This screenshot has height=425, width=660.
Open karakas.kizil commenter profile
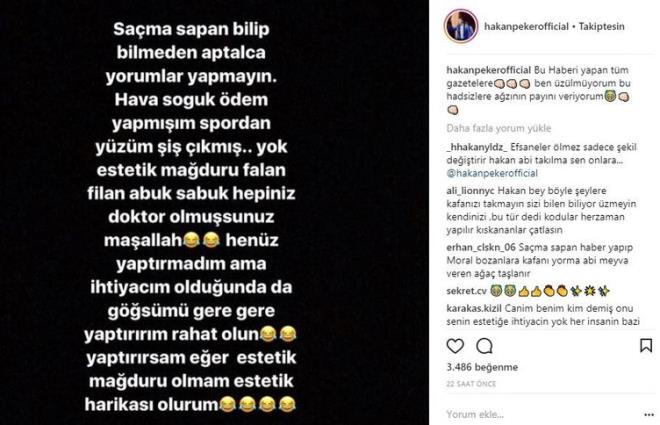point(474,308)
